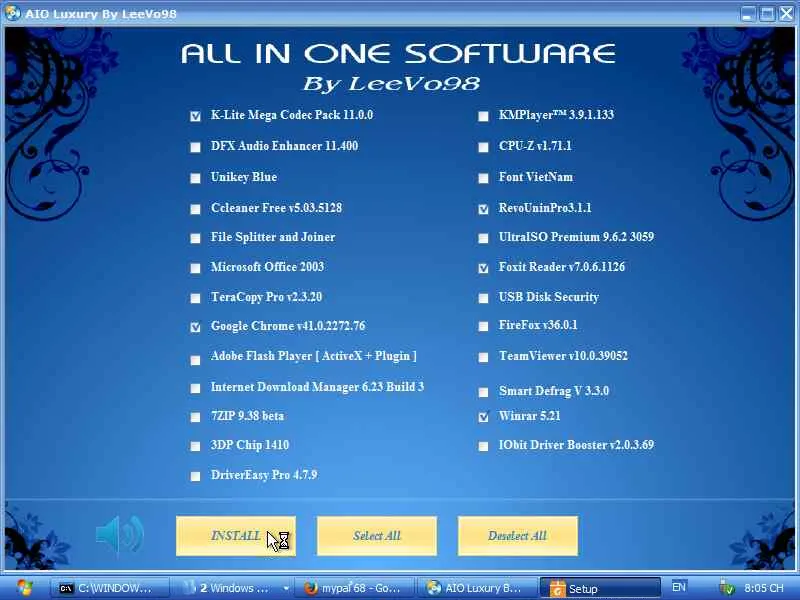Uncheck RevoUninPro3.1.1
Screen dimensions: 800x600
[x=483, y=209]
